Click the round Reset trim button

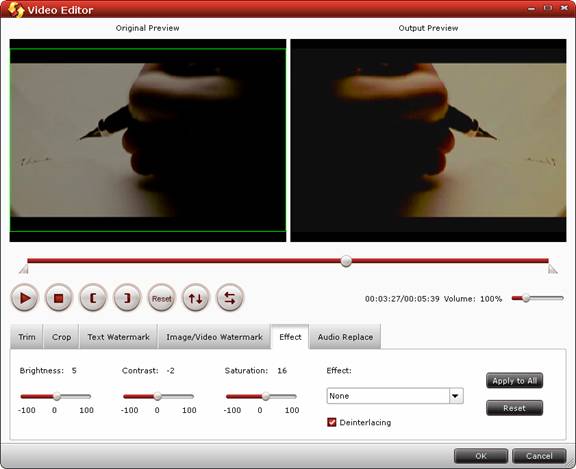coord(162,298)
